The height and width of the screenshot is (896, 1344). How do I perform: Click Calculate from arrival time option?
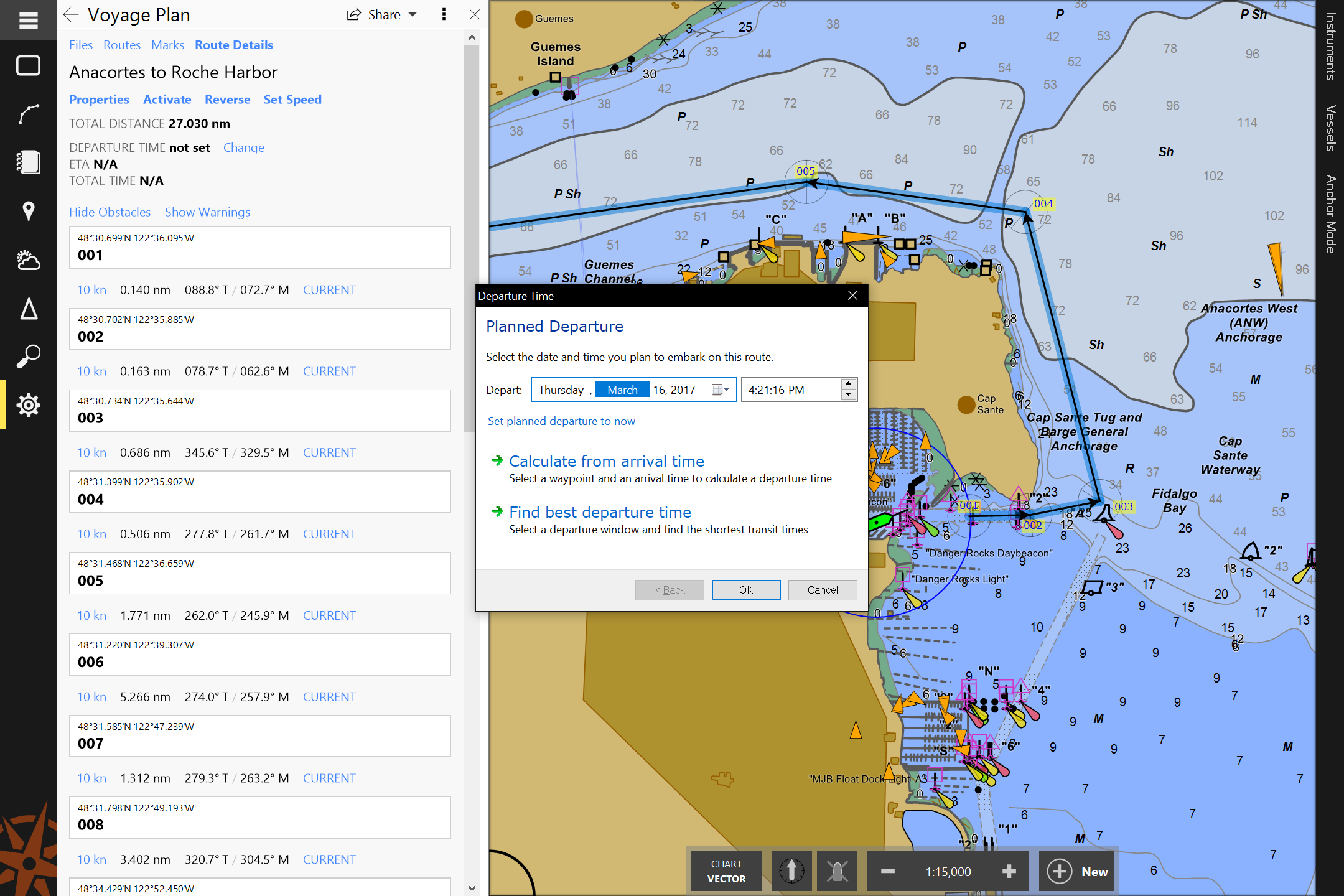coord(607,461)
